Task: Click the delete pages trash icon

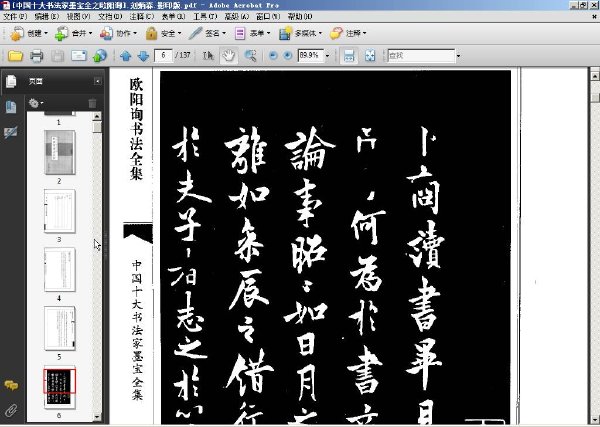Action: click(x=92, y=103)
